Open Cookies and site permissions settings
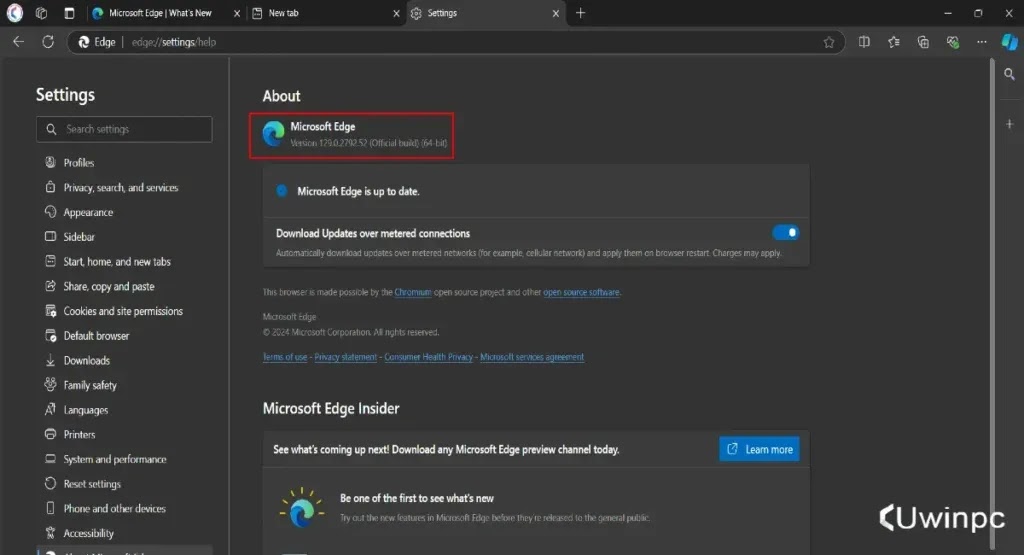The height and width of the screenshot is (555, 1024). [x=123, y=311]
